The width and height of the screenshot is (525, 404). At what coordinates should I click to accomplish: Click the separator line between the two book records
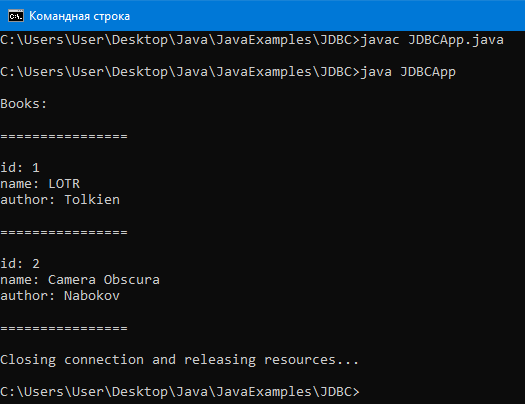pyautogui.click(x=64, y=232)
